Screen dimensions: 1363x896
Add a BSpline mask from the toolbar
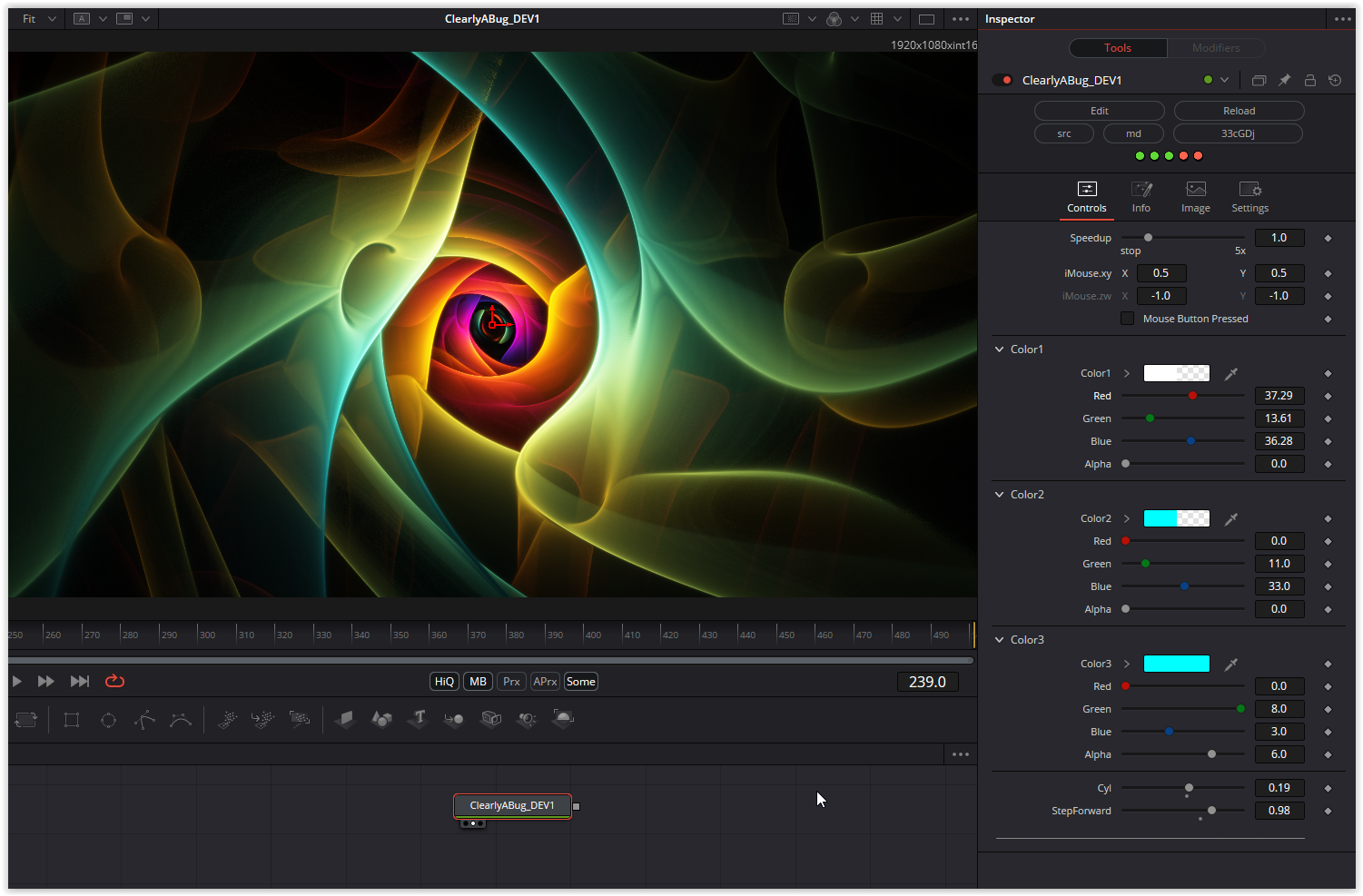(x=181, y=720)
